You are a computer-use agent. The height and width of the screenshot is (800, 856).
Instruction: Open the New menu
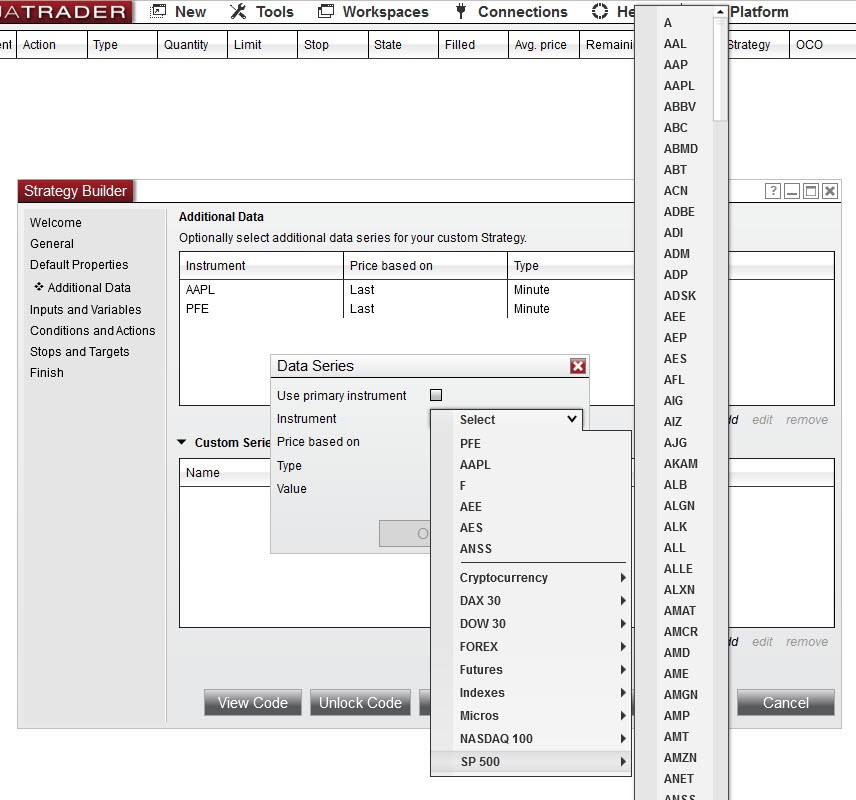(179, 11)
